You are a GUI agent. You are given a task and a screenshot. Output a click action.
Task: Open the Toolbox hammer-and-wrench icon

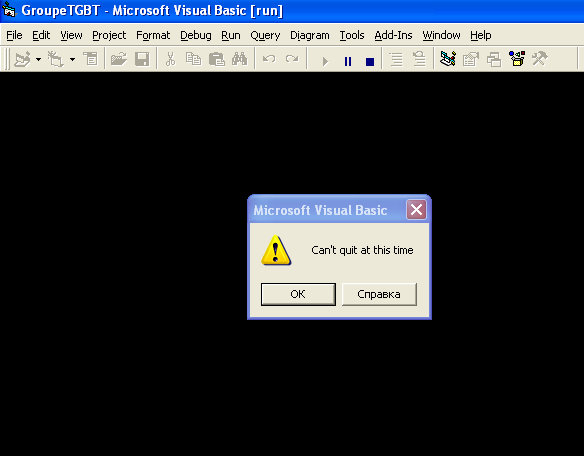coord(540,59)
